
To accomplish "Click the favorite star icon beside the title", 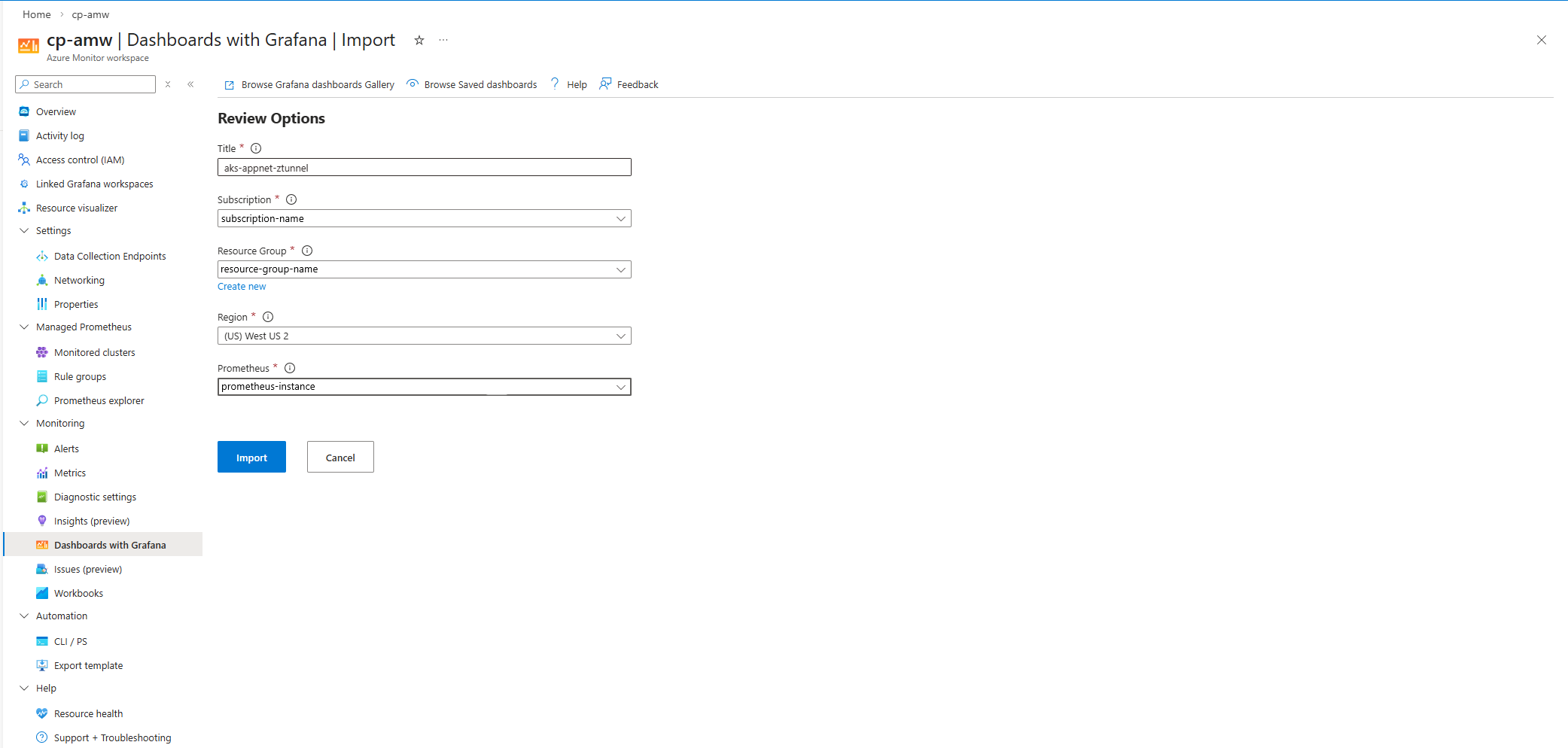I will 419,40.
